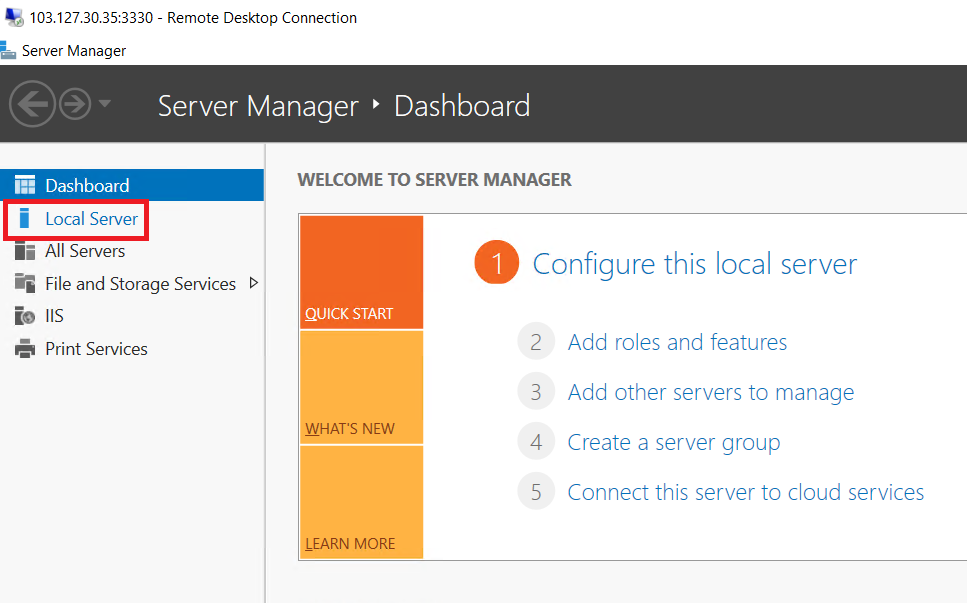Select the LEARN MORE tile

(x=361, y=502)
